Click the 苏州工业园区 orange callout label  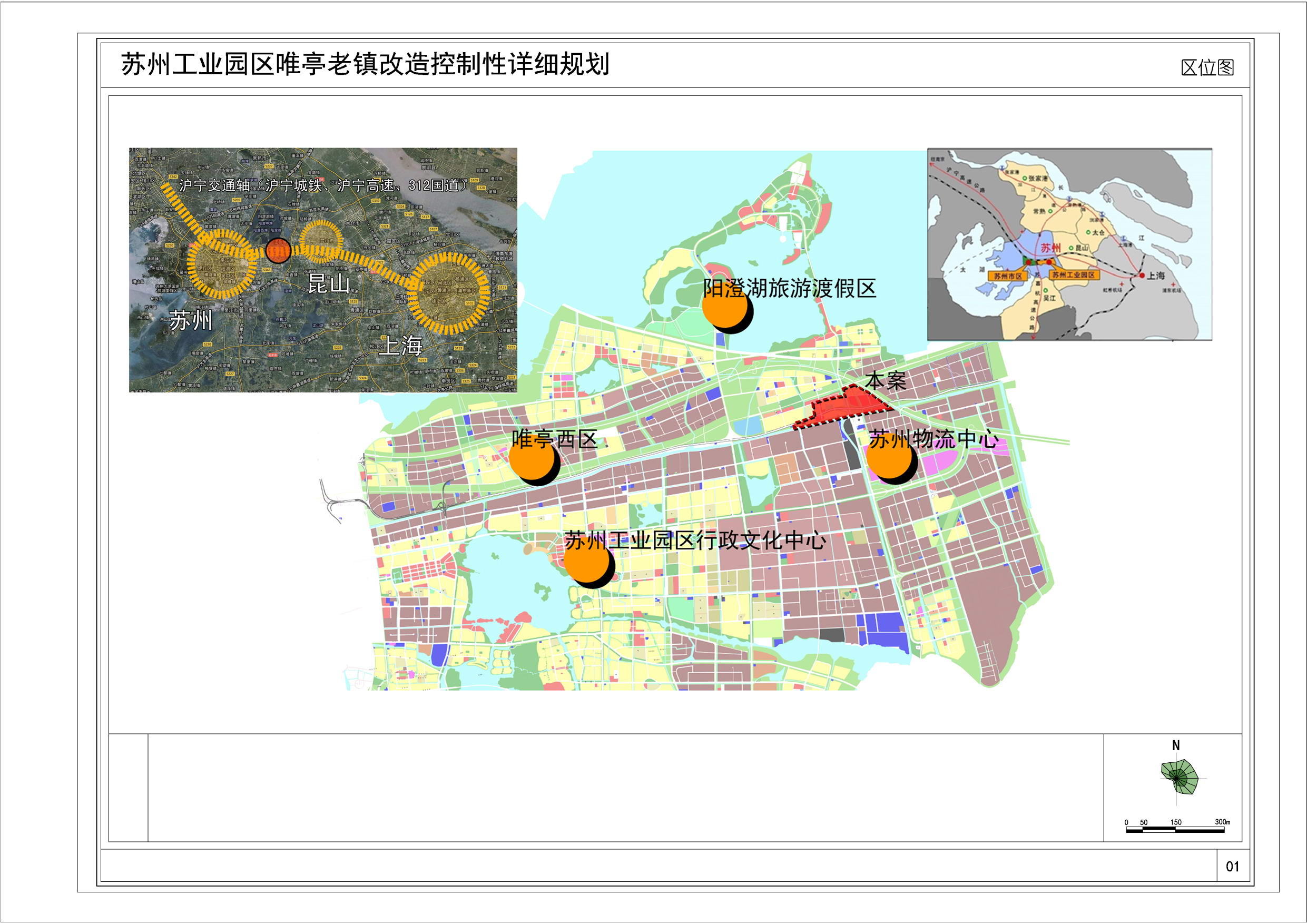[x=1074, y=275]
